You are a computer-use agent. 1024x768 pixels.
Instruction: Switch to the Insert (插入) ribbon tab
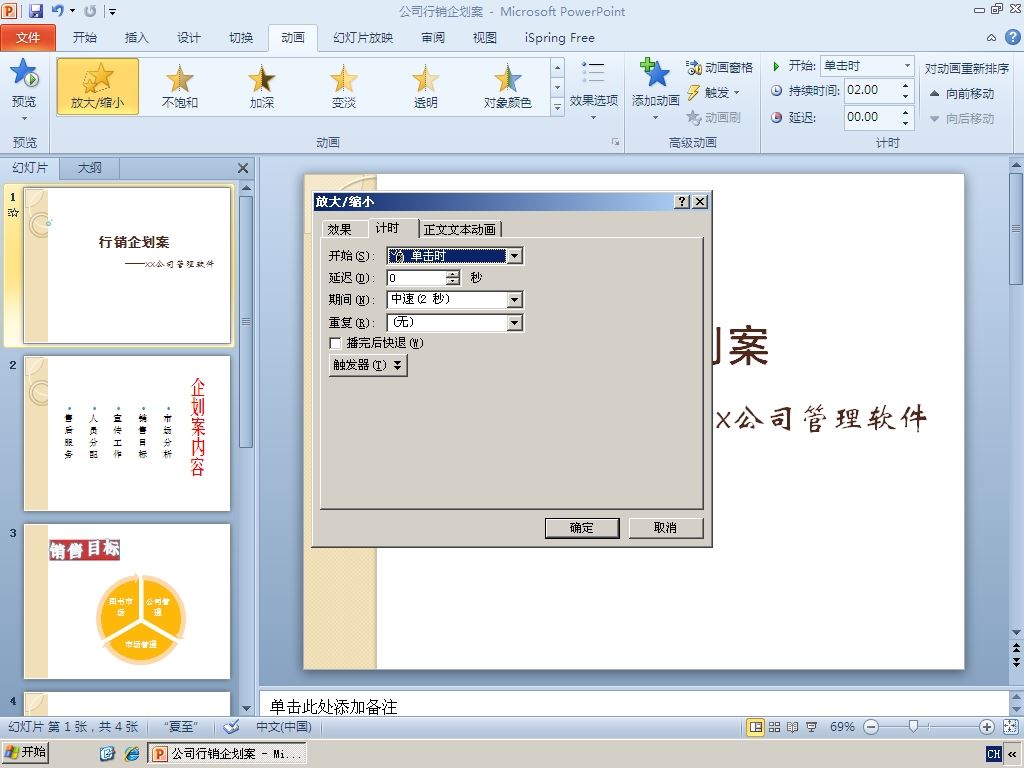[136, 38]
